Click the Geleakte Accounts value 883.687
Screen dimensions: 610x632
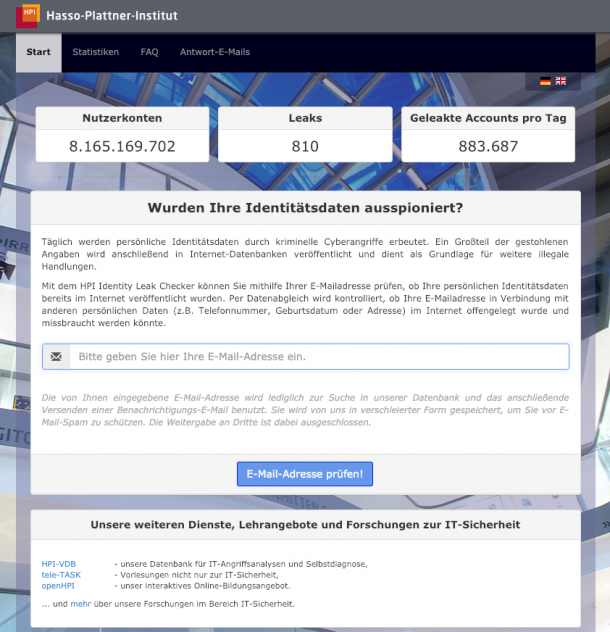(x=488, y=146)
